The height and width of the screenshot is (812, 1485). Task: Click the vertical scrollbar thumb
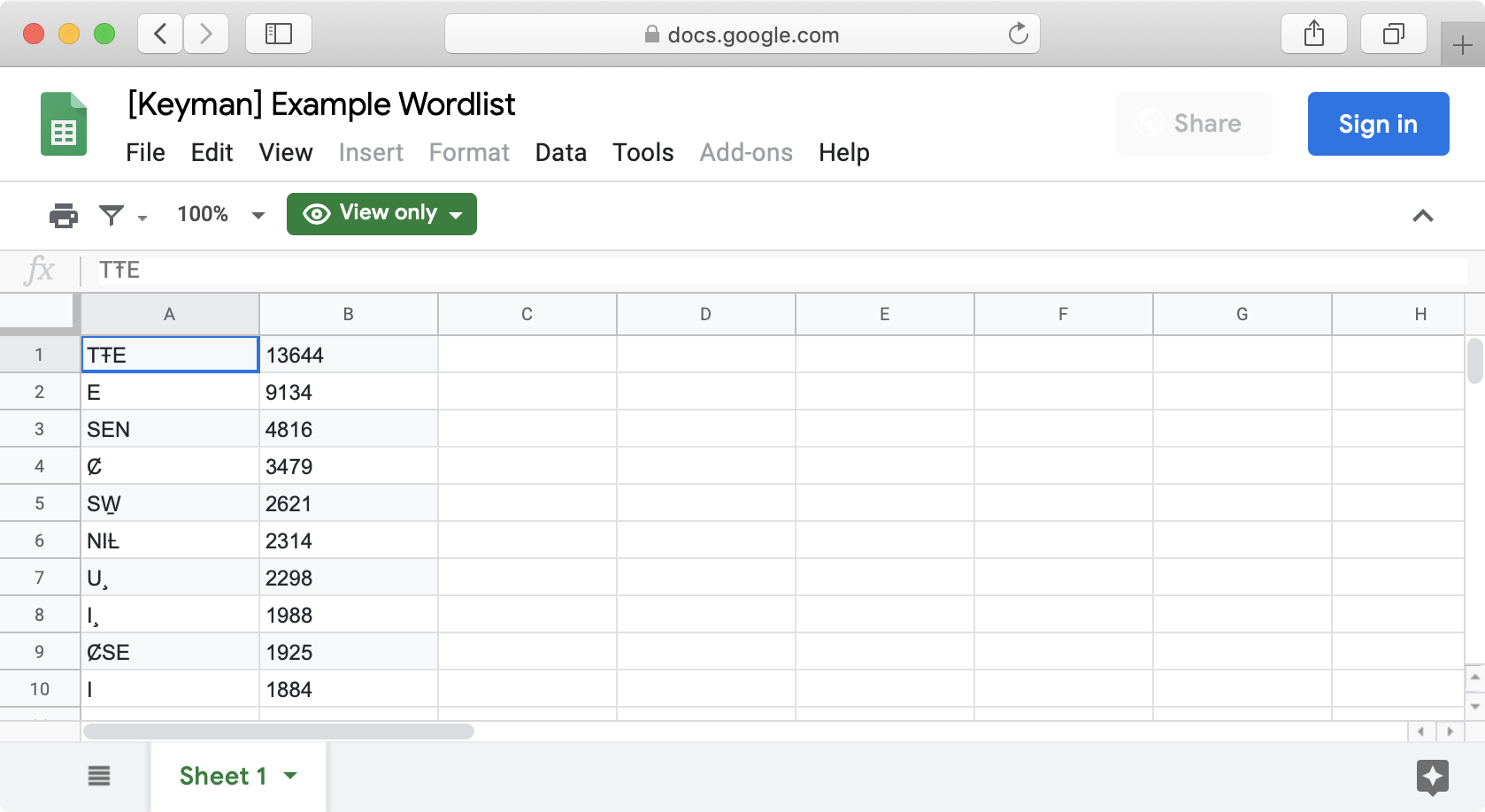1474,361
